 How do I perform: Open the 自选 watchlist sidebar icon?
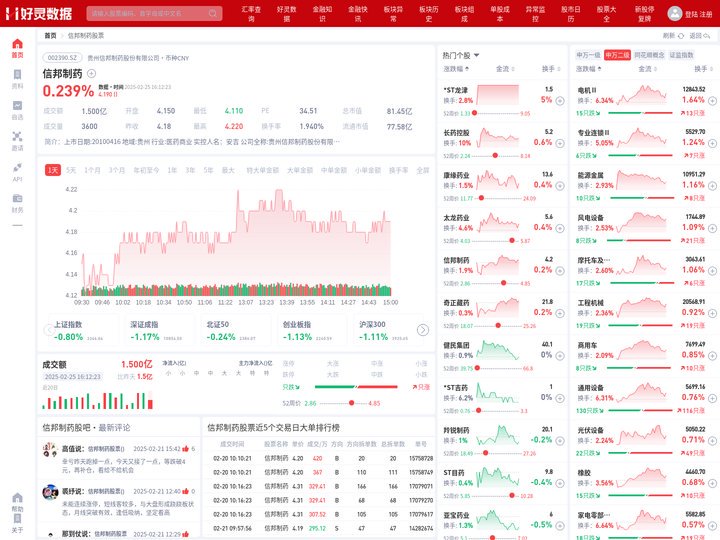[x=17, y=110]
